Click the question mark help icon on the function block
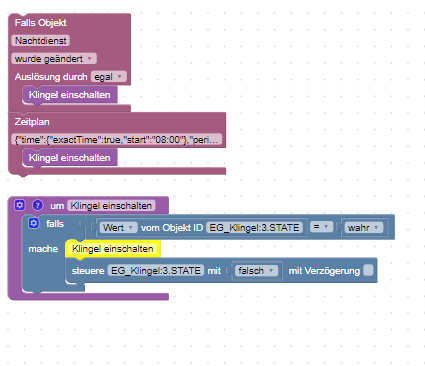Viewport: 425px width, 366px height. tap(37, 205)
